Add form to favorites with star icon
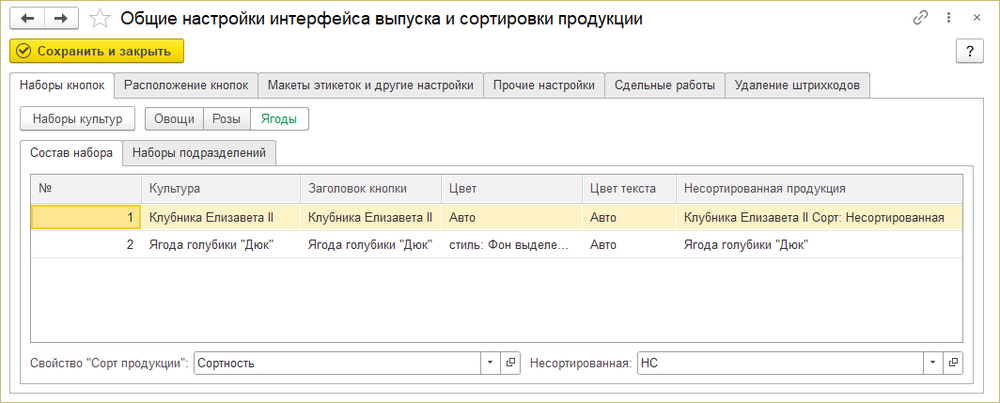This screenshot has width=1000, height=403. pyautogui.click(x=99, y=19)
